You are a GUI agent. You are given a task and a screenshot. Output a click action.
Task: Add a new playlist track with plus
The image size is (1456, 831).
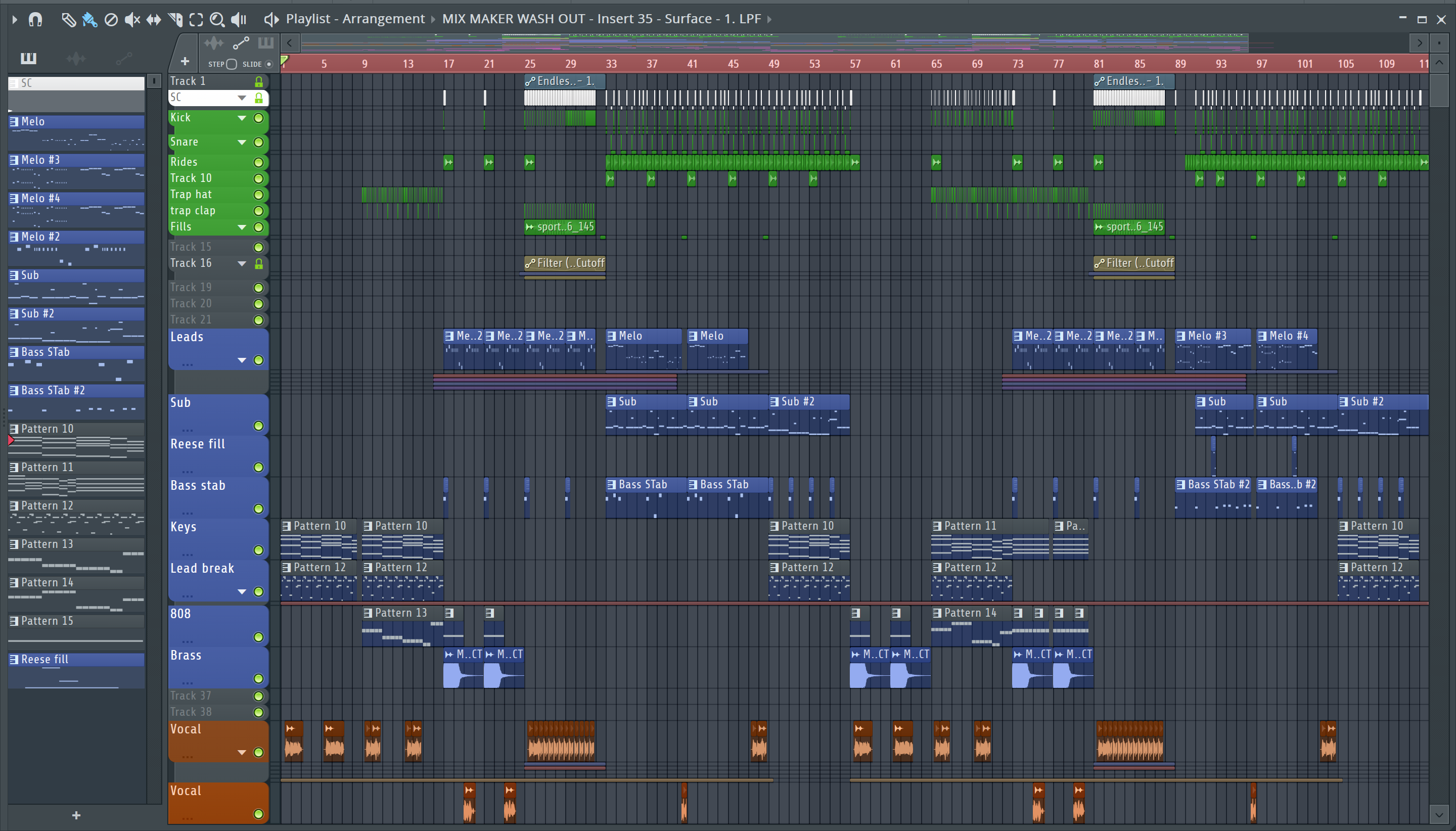click(185, 61)
